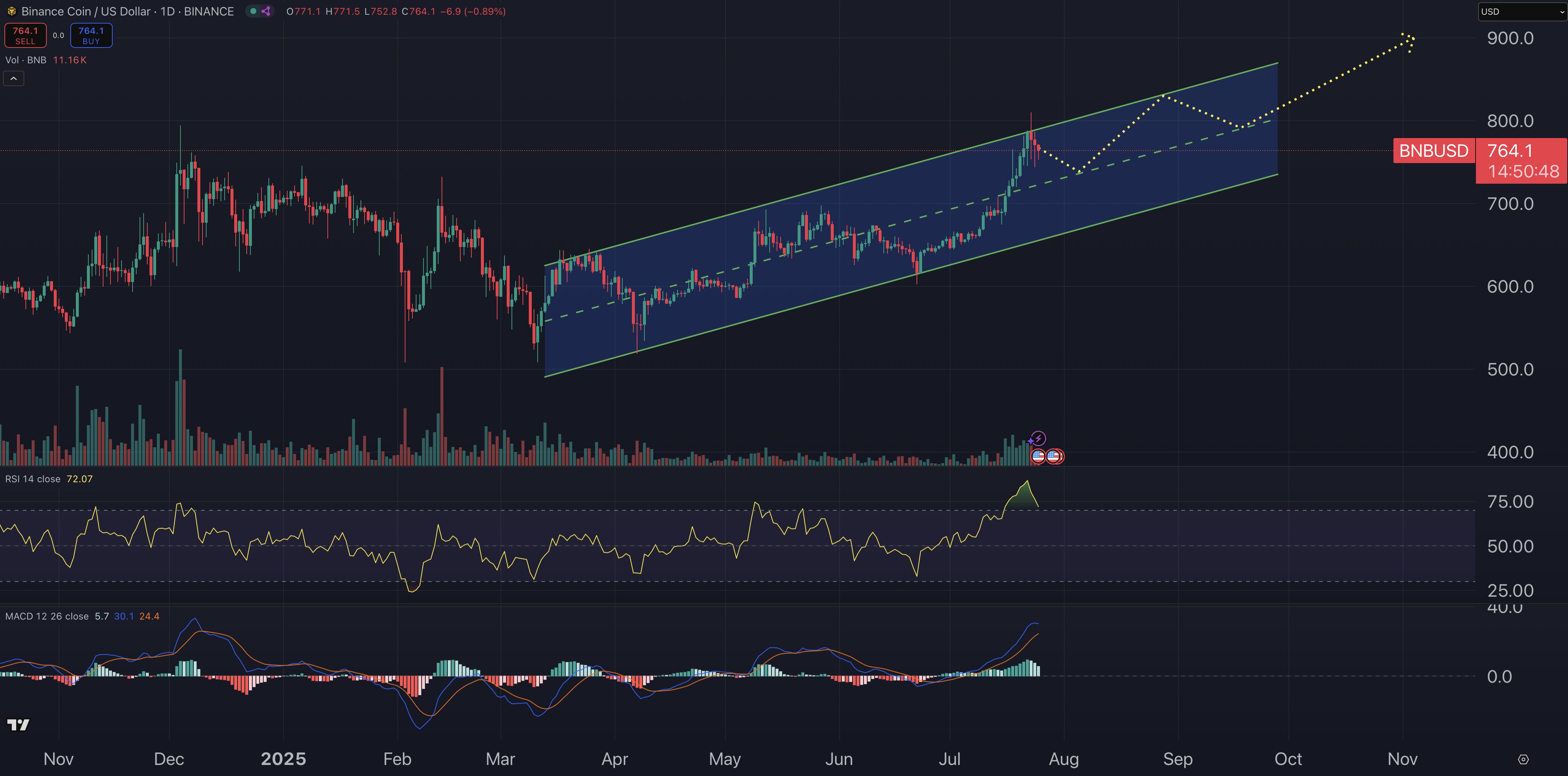Screen dimensions: 1568x776
Task: Click the volume value 11.16K
Action: pyautogui.click(x=70, y=60)
